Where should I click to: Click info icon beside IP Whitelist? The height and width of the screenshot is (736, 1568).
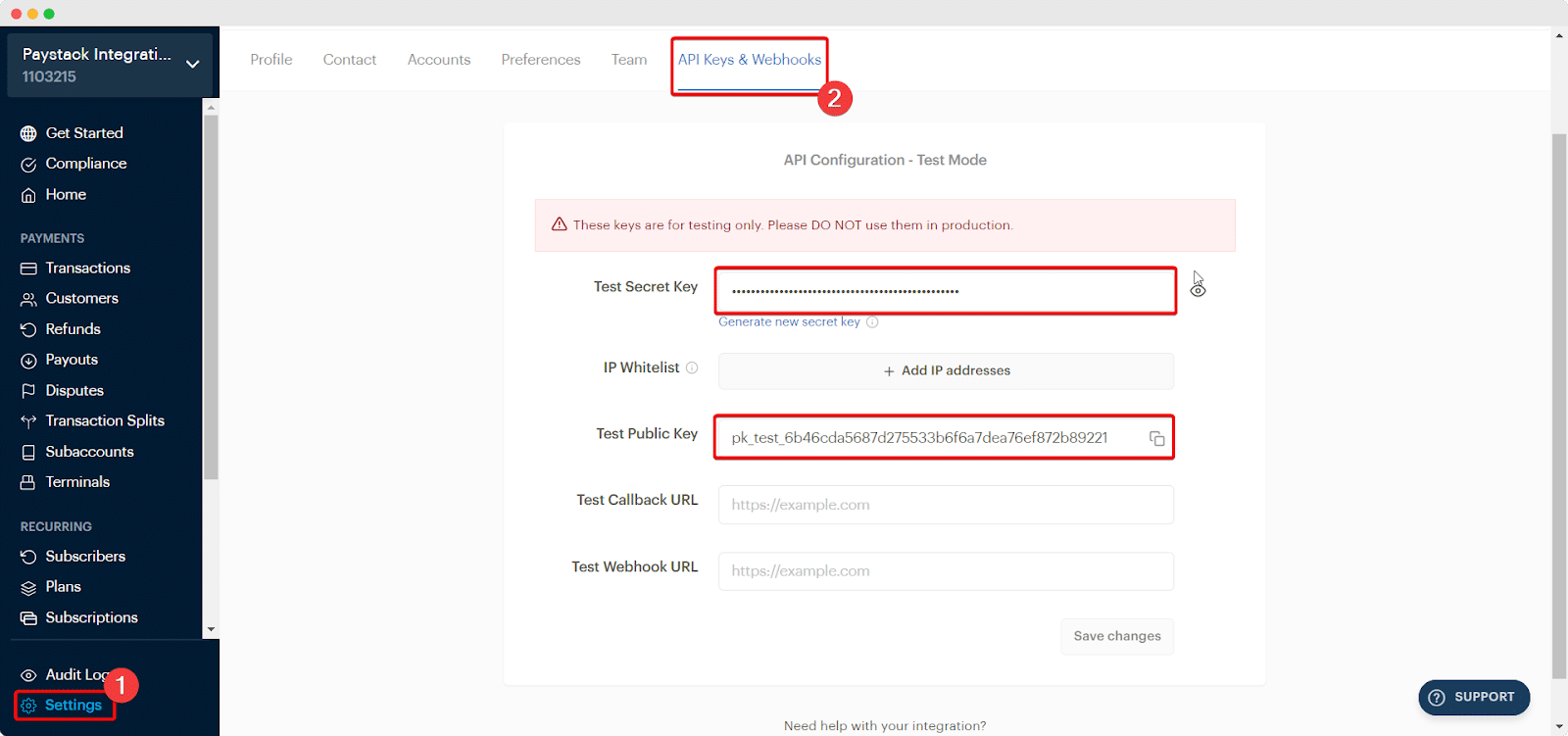point(692,368)
